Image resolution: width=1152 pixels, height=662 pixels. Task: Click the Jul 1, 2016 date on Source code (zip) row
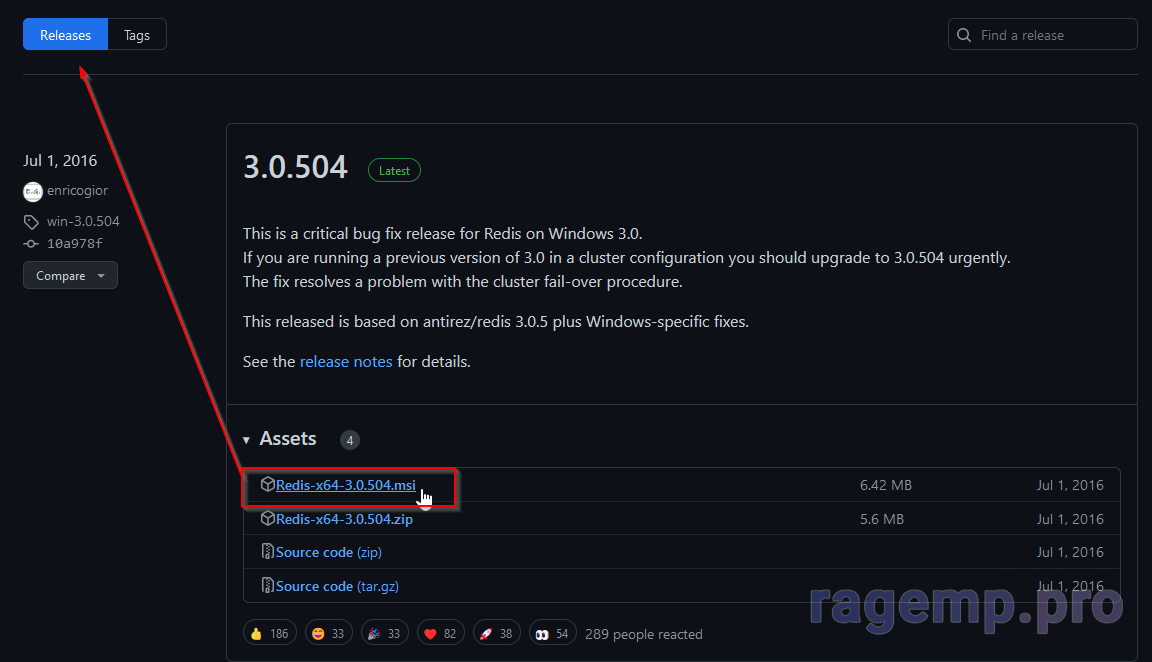(1070, 552)
